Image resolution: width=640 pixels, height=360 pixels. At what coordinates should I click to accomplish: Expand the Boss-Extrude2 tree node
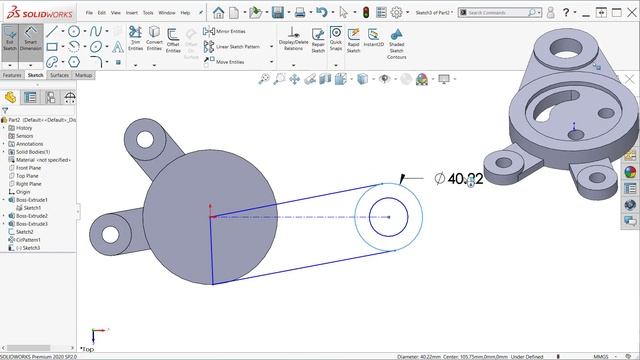4,216
